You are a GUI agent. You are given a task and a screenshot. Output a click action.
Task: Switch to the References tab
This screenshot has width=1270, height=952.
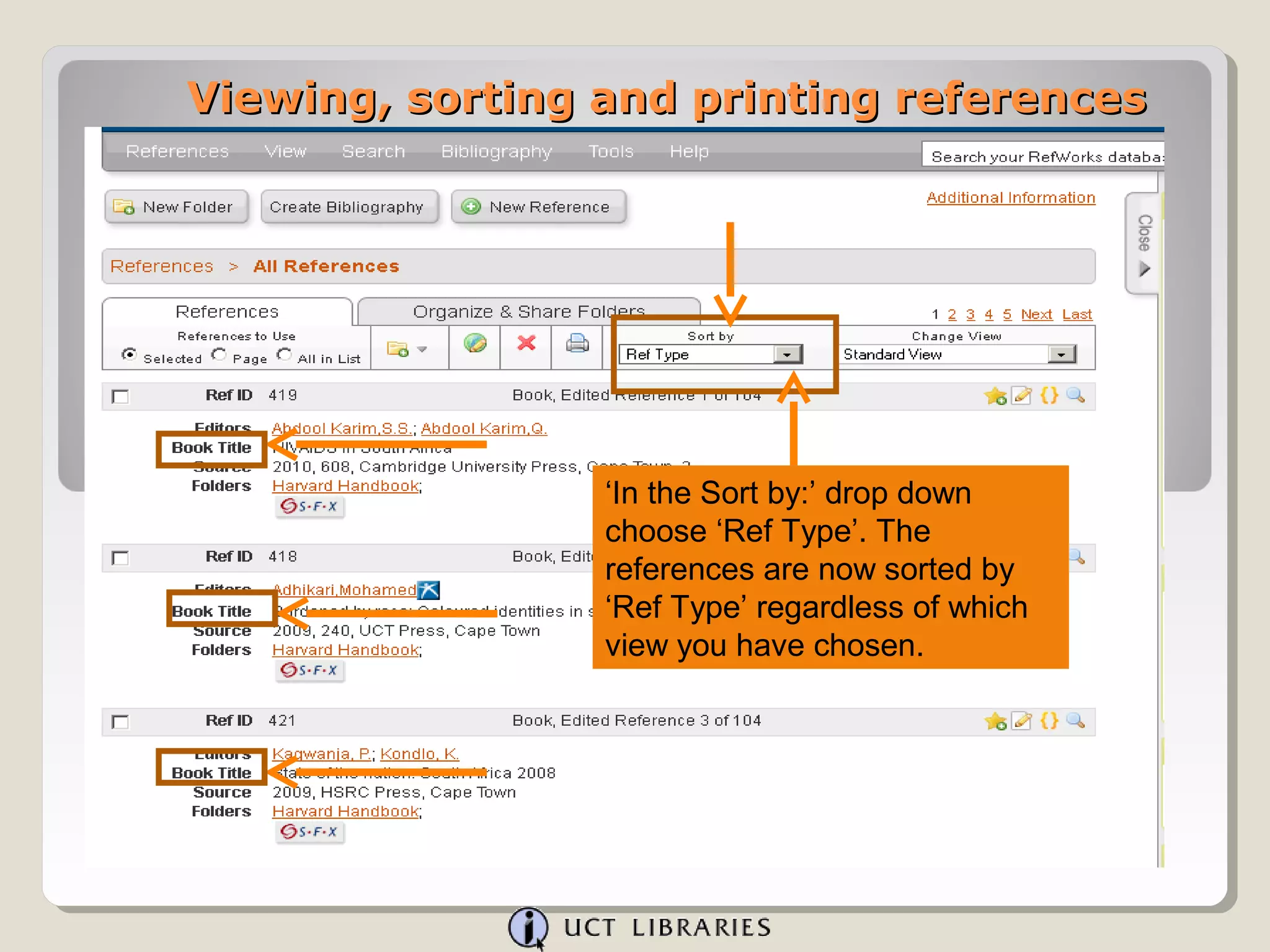[x=227, y=311]
